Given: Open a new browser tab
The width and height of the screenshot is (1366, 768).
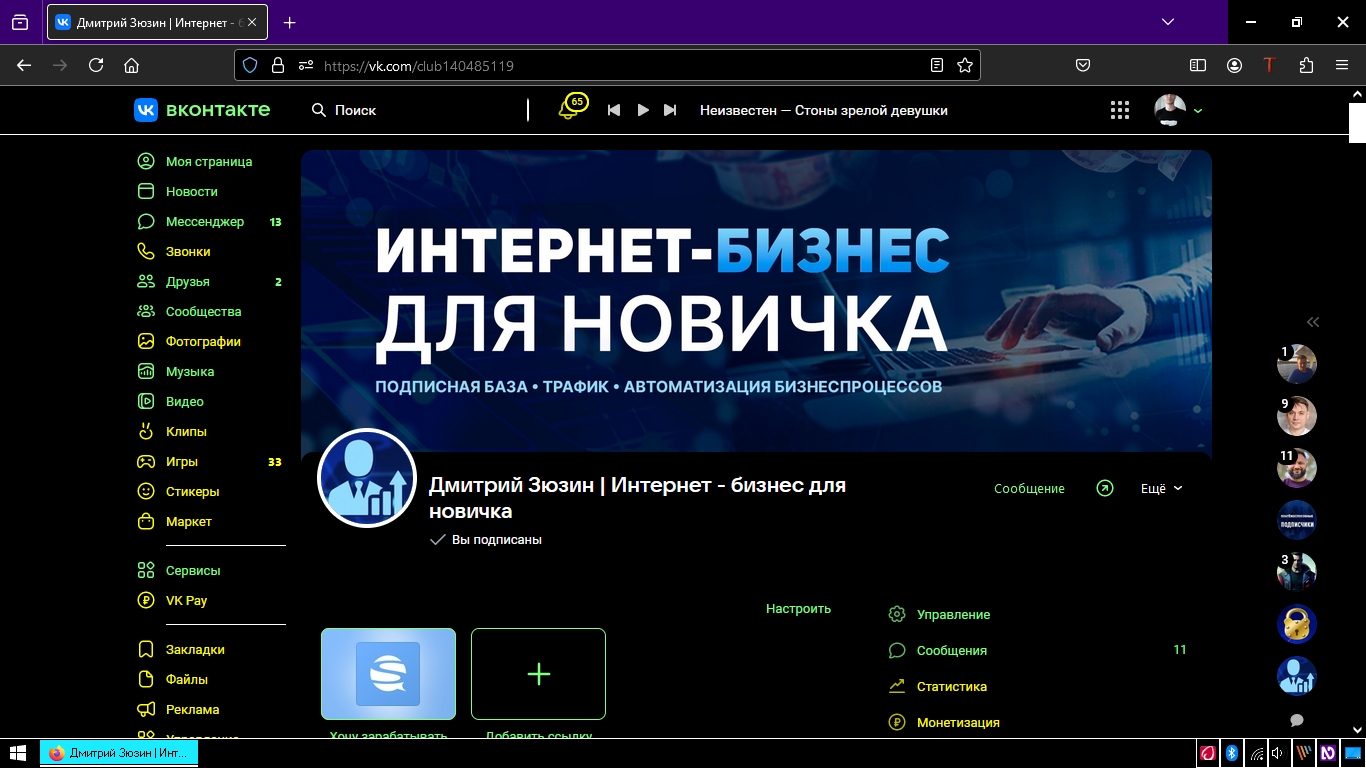Looking at the screenshot, I should pyautogui.click(x=290, y=22).
